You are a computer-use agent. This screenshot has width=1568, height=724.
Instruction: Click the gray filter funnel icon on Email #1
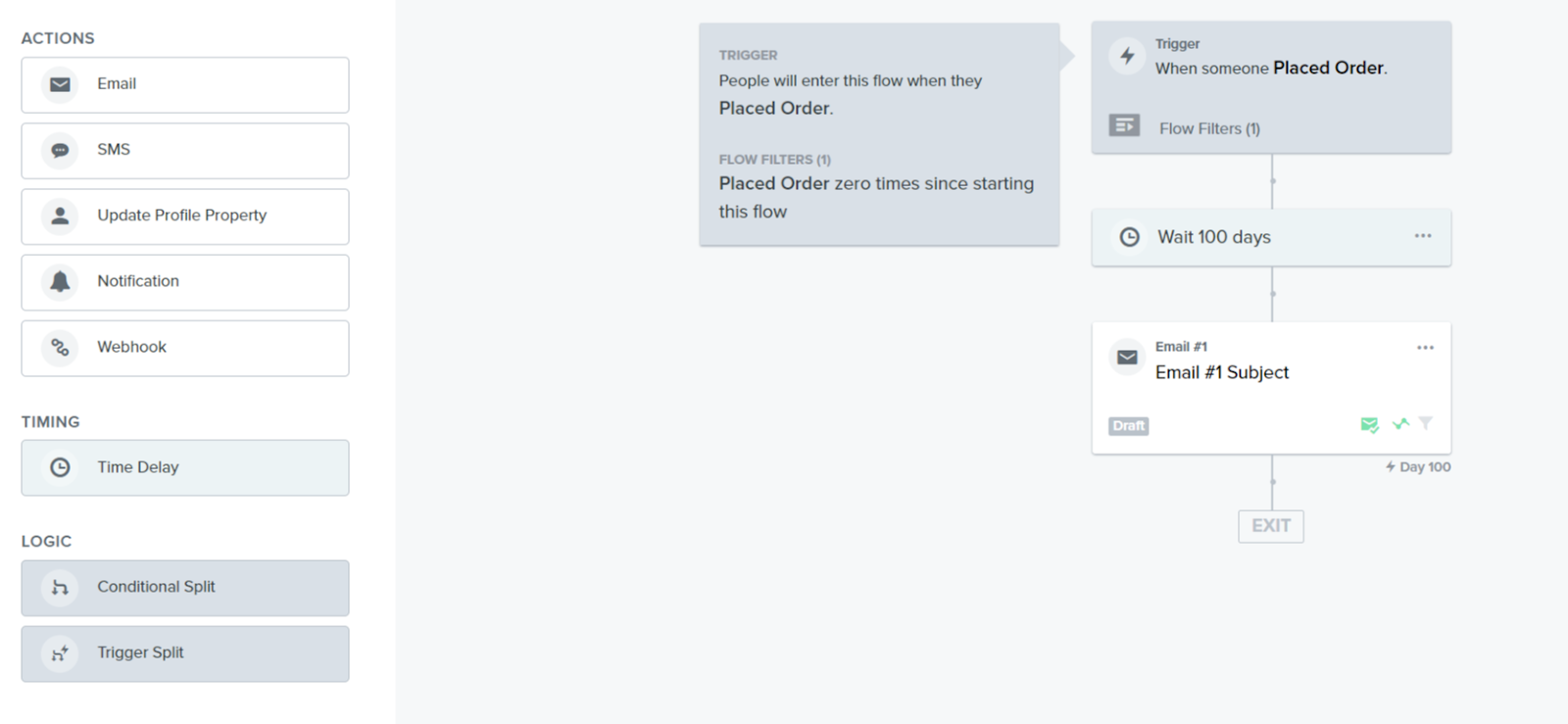[1426, 423]
